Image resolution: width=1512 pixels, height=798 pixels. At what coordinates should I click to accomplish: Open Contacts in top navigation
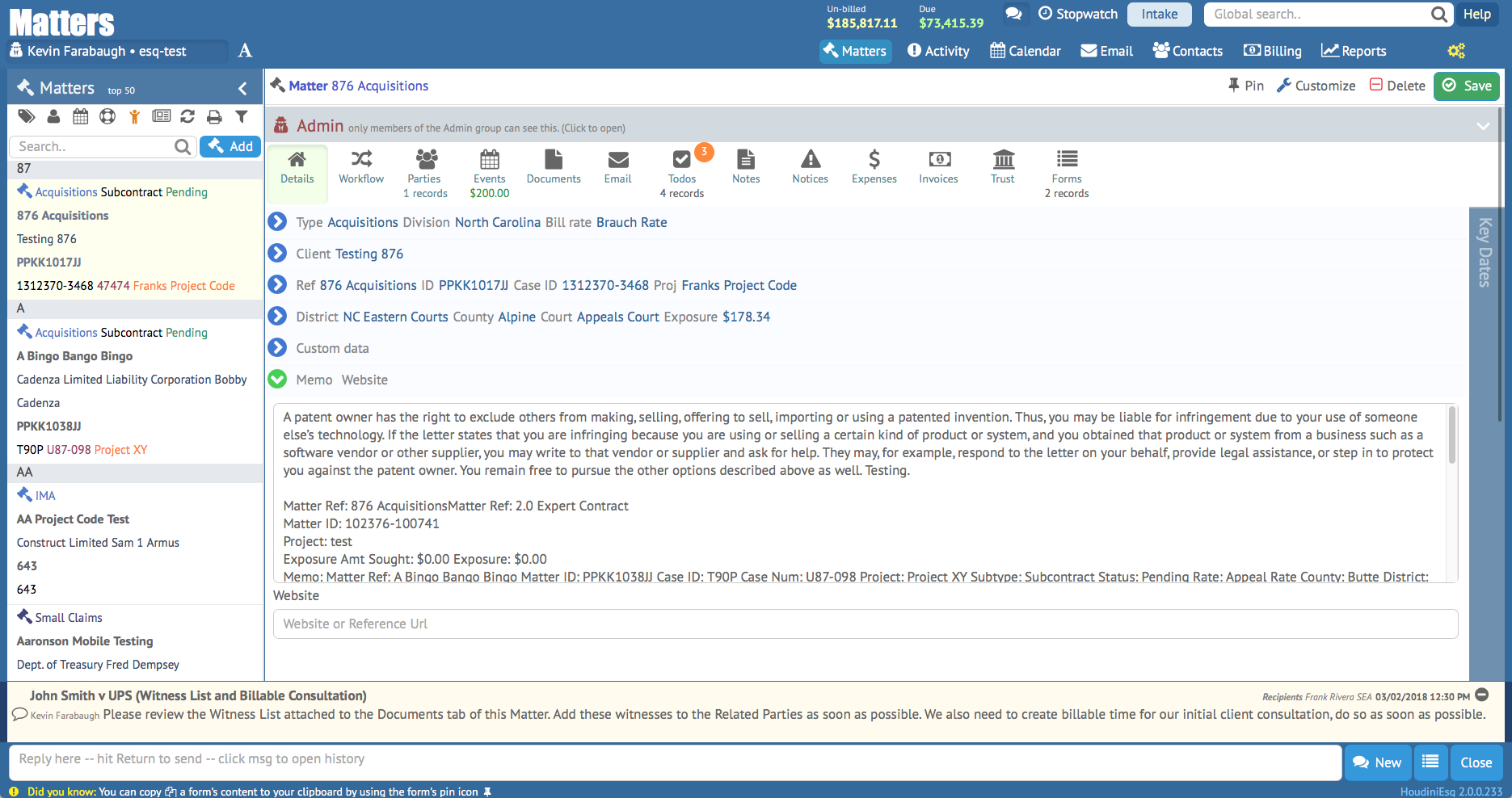(1188, 51)
